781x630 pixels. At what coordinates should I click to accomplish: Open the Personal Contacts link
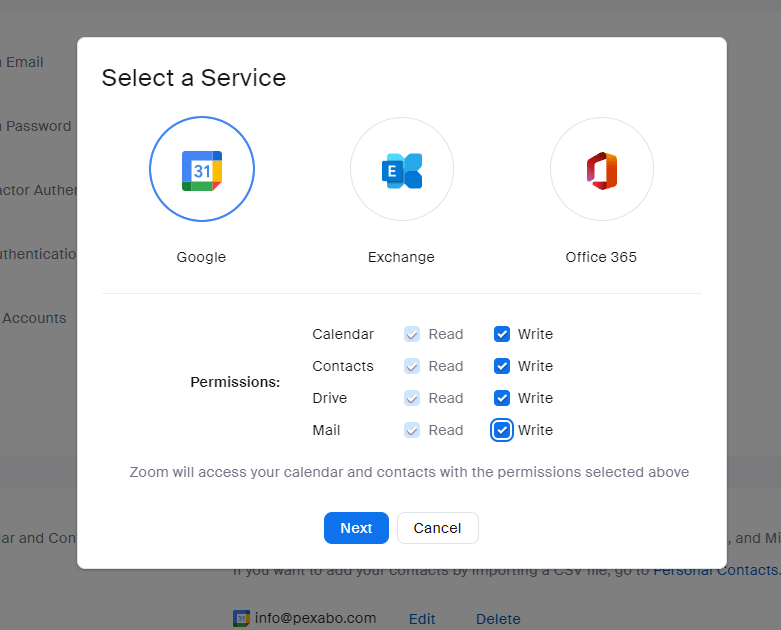717,570
